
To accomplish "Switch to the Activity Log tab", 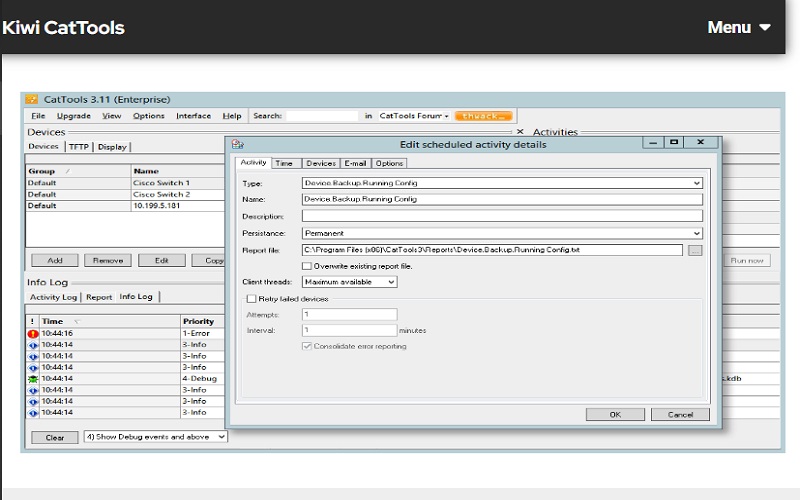I will [53, 297].
